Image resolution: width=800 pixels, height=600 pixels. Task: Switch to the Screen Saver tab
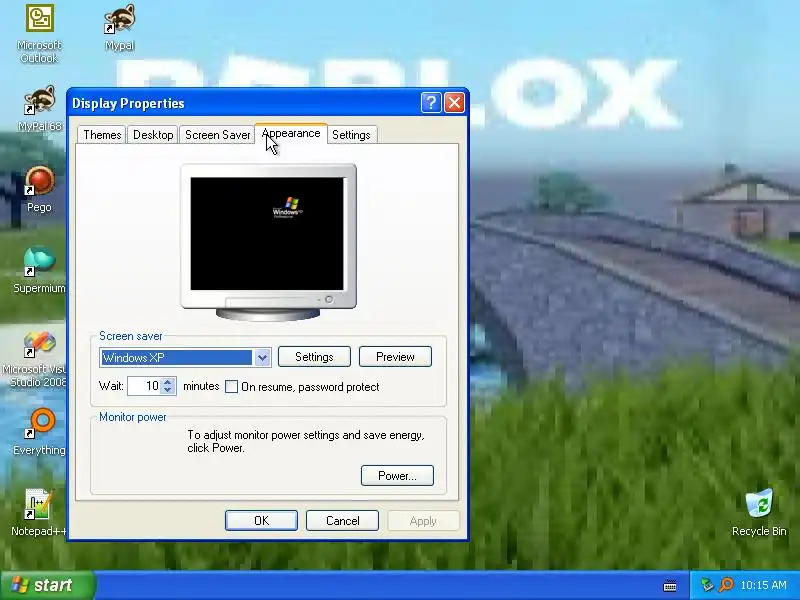(217, 135)
